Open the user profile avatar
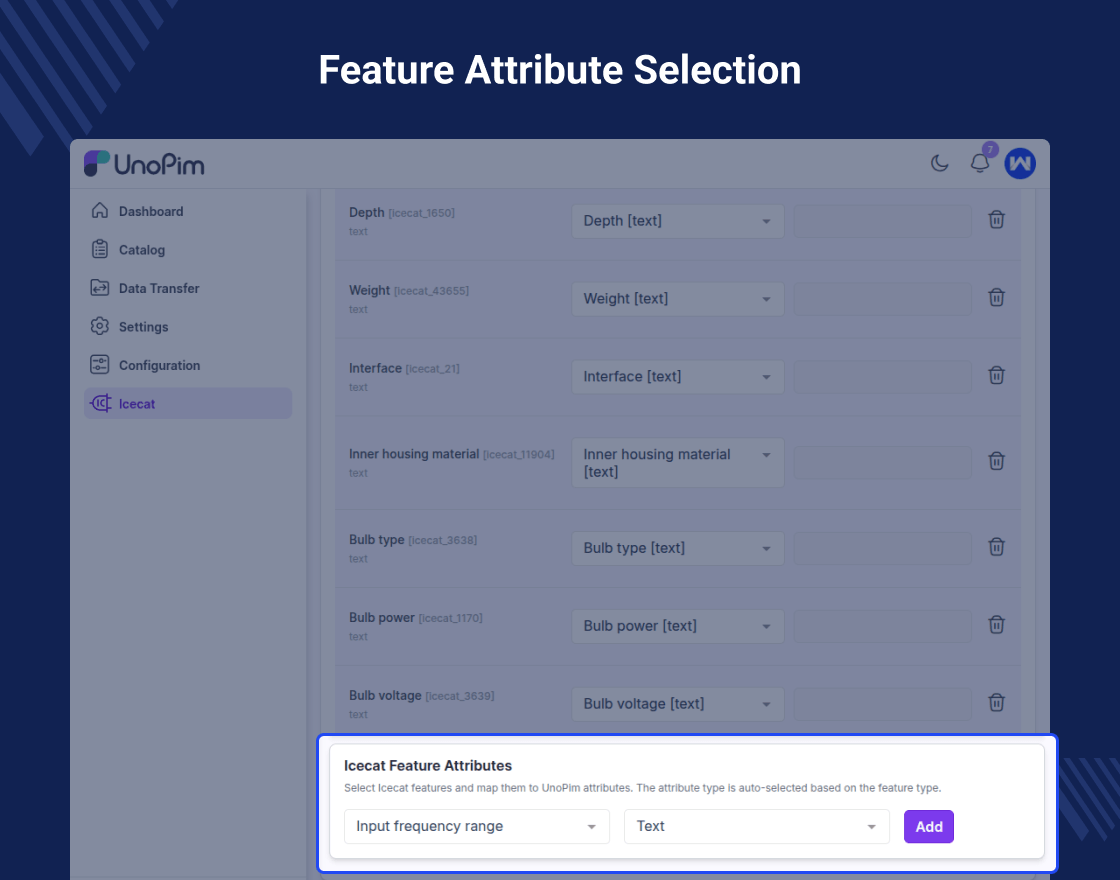Image resolution: width=1120 pixels, height=880 pixels. [1020, 163]
